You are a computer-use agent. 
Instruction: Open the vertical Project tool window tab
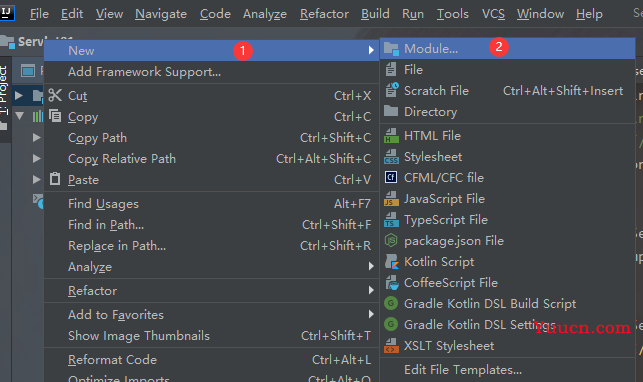(4, 92)
